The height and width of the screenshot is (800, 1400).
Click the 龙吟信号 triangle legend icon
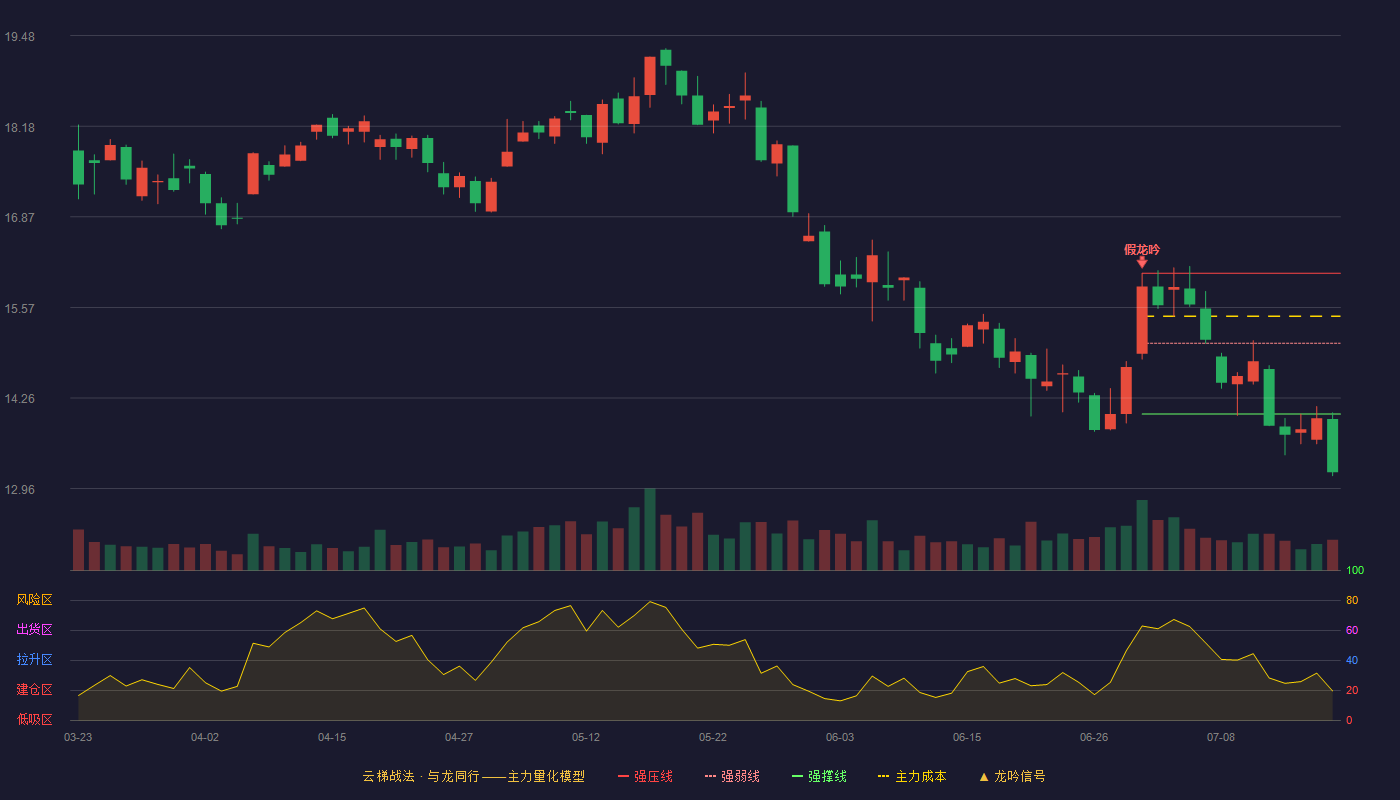(x=983, y=776)
